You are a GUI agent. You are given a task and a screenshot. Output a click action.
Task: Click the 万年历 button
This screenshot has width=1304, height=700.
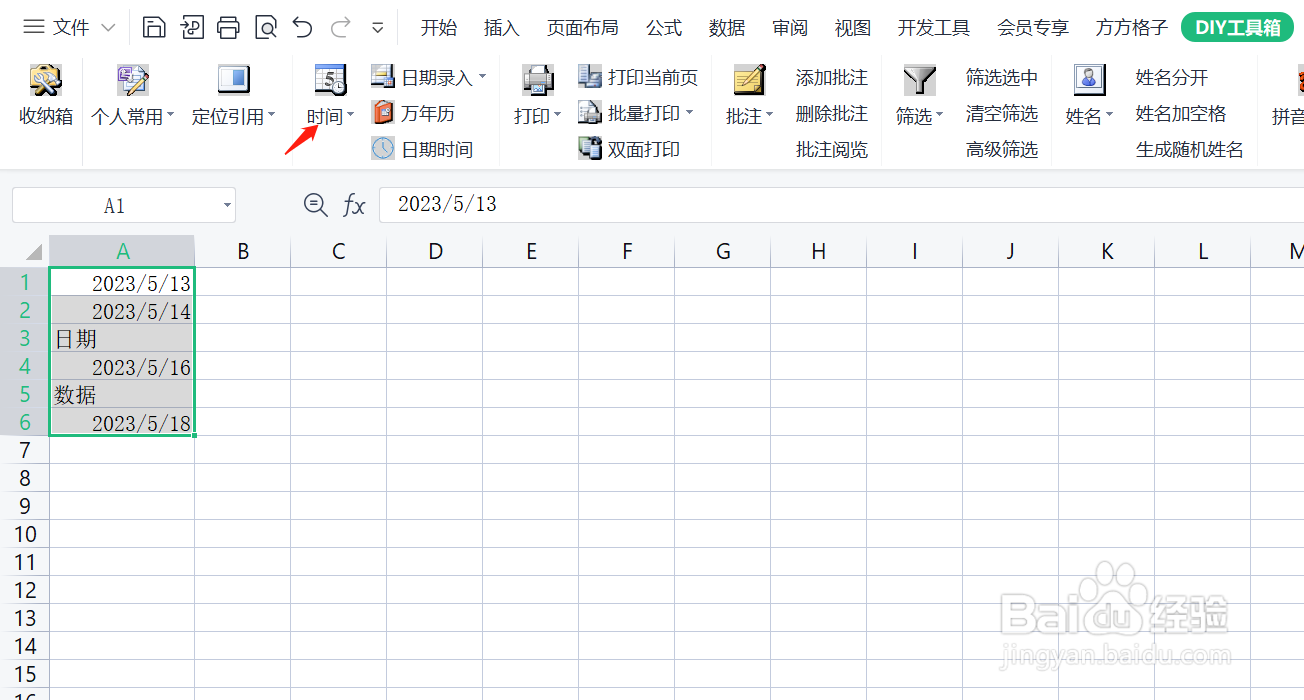413,113
